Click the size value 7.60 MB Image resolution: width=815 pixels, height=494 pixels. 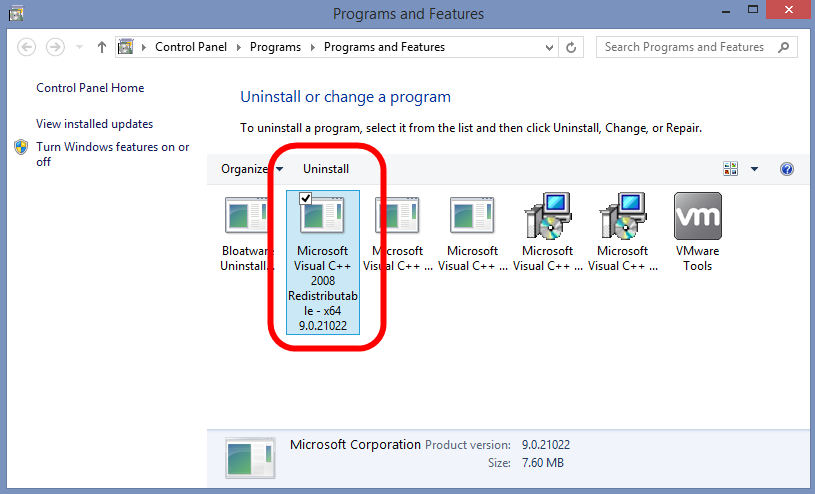(543, 463)
